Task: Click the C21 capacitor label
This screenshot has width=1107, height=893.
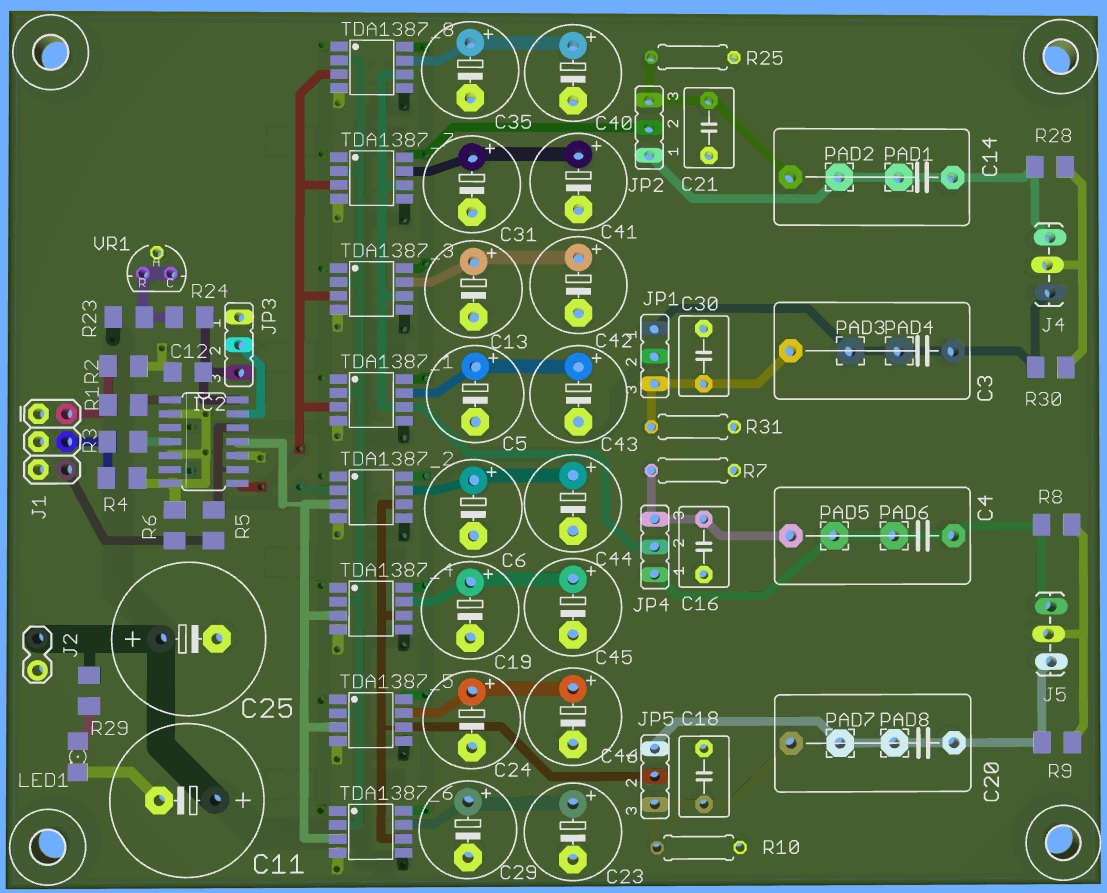Action: [x=699, y=185]
